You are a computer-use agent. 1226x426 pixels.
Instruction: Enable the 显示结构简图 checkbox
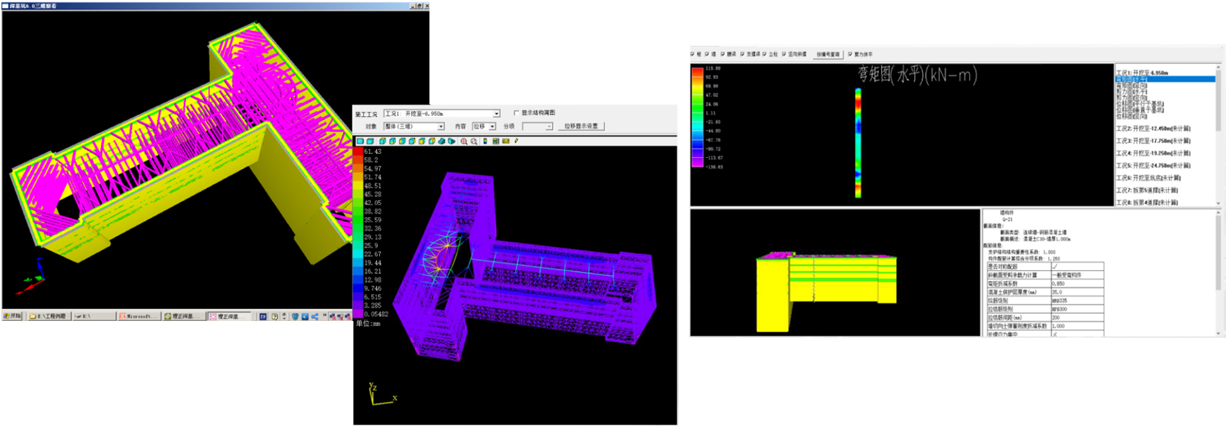point(516,113)
